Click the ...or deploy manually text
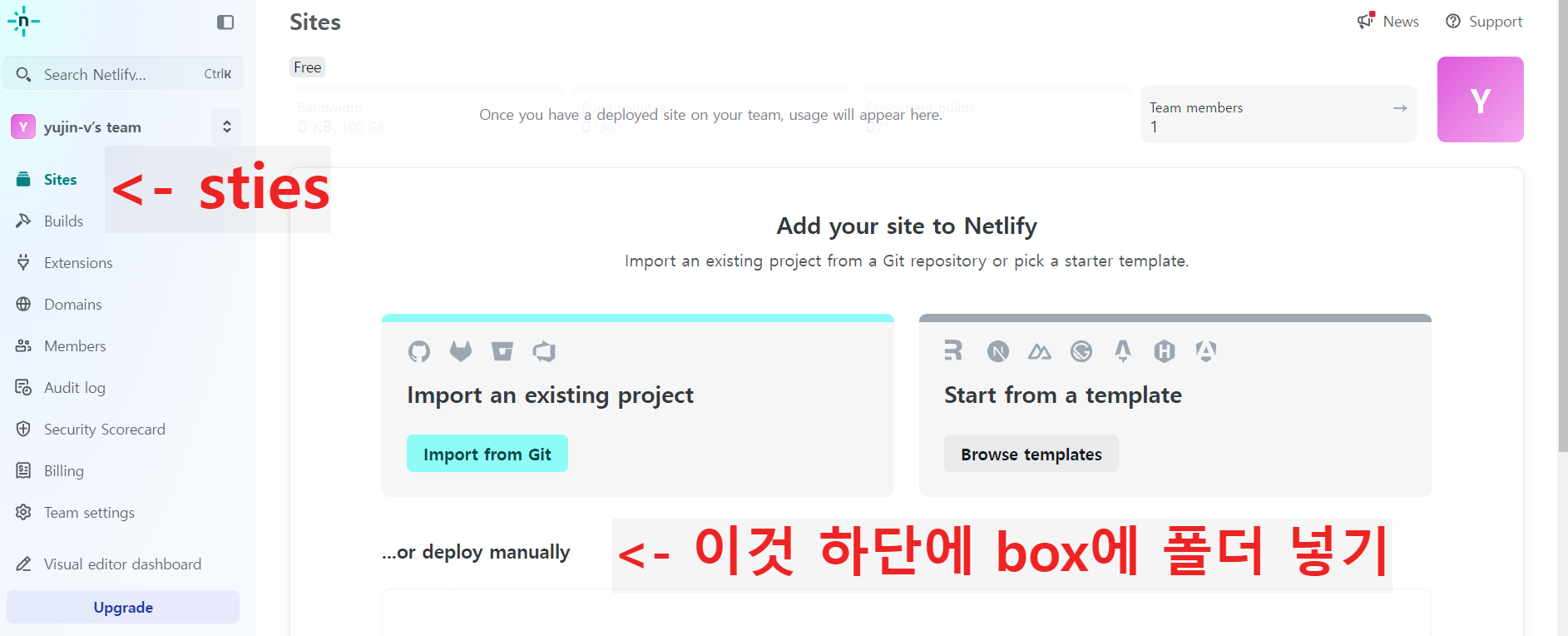This screenshot has height=636, width=1568. [x=476, y=552]
